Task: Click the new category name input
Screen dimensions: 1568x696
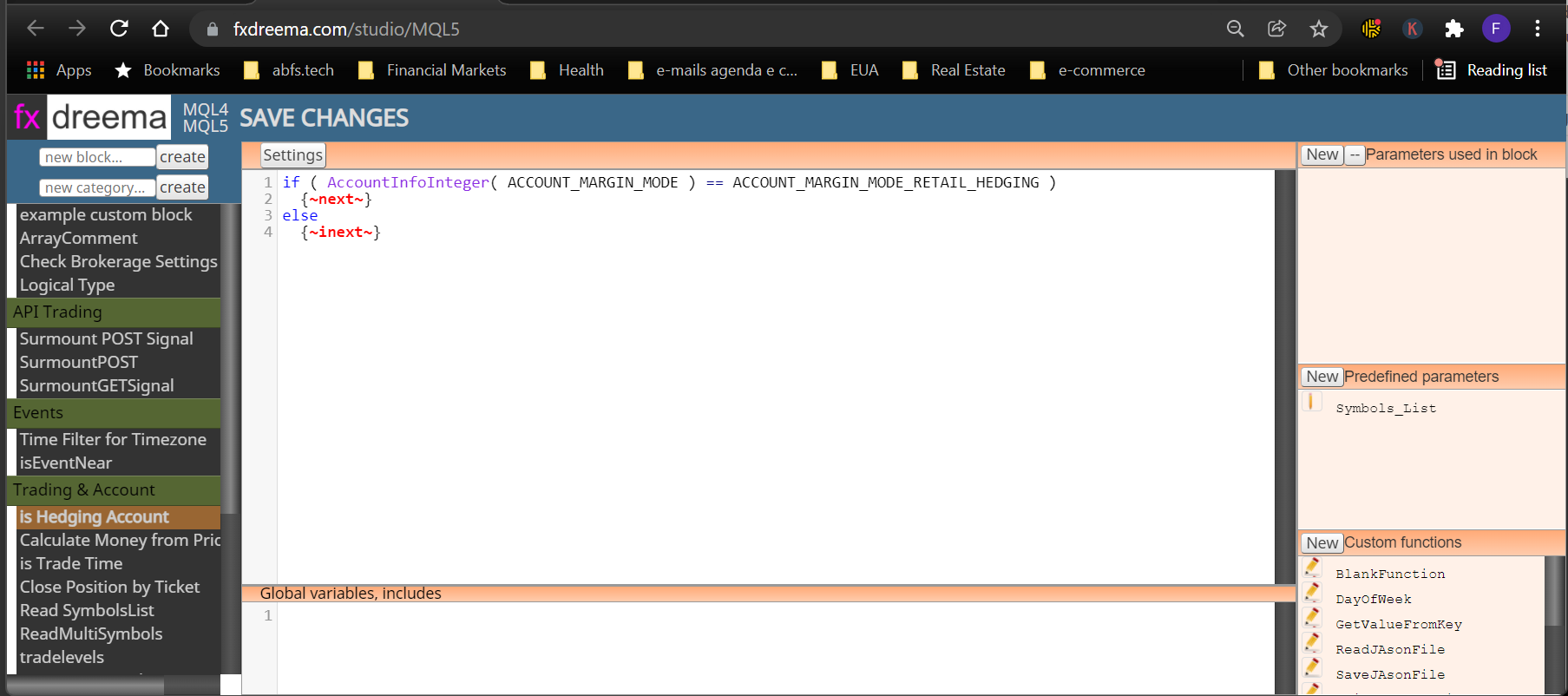Action: (97, 187)
